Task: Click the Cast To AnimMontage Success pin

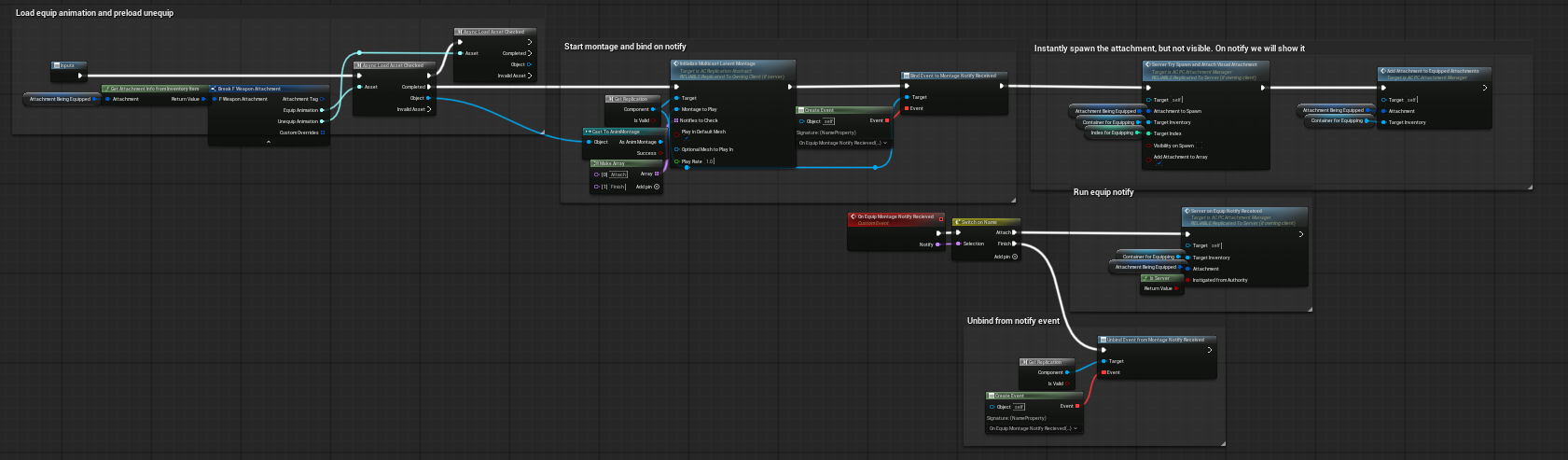Action: (661, 153)
